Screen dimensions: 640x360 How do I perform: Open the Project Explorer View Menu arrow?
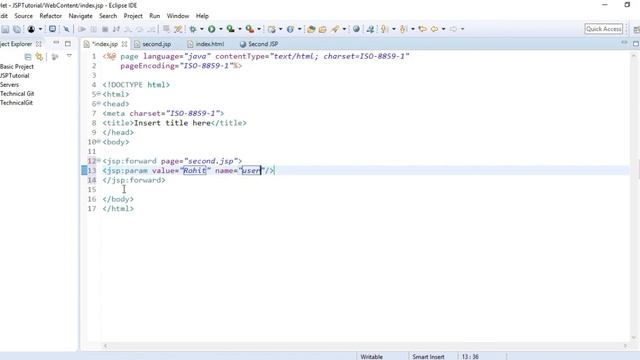69,56
